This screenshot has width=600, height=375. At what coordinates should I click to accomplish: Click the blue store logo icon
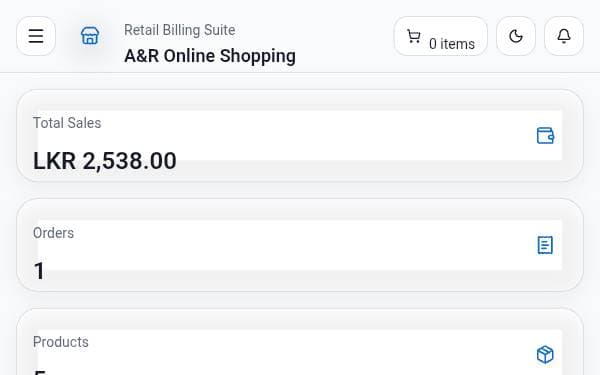[x=90, y=36]
